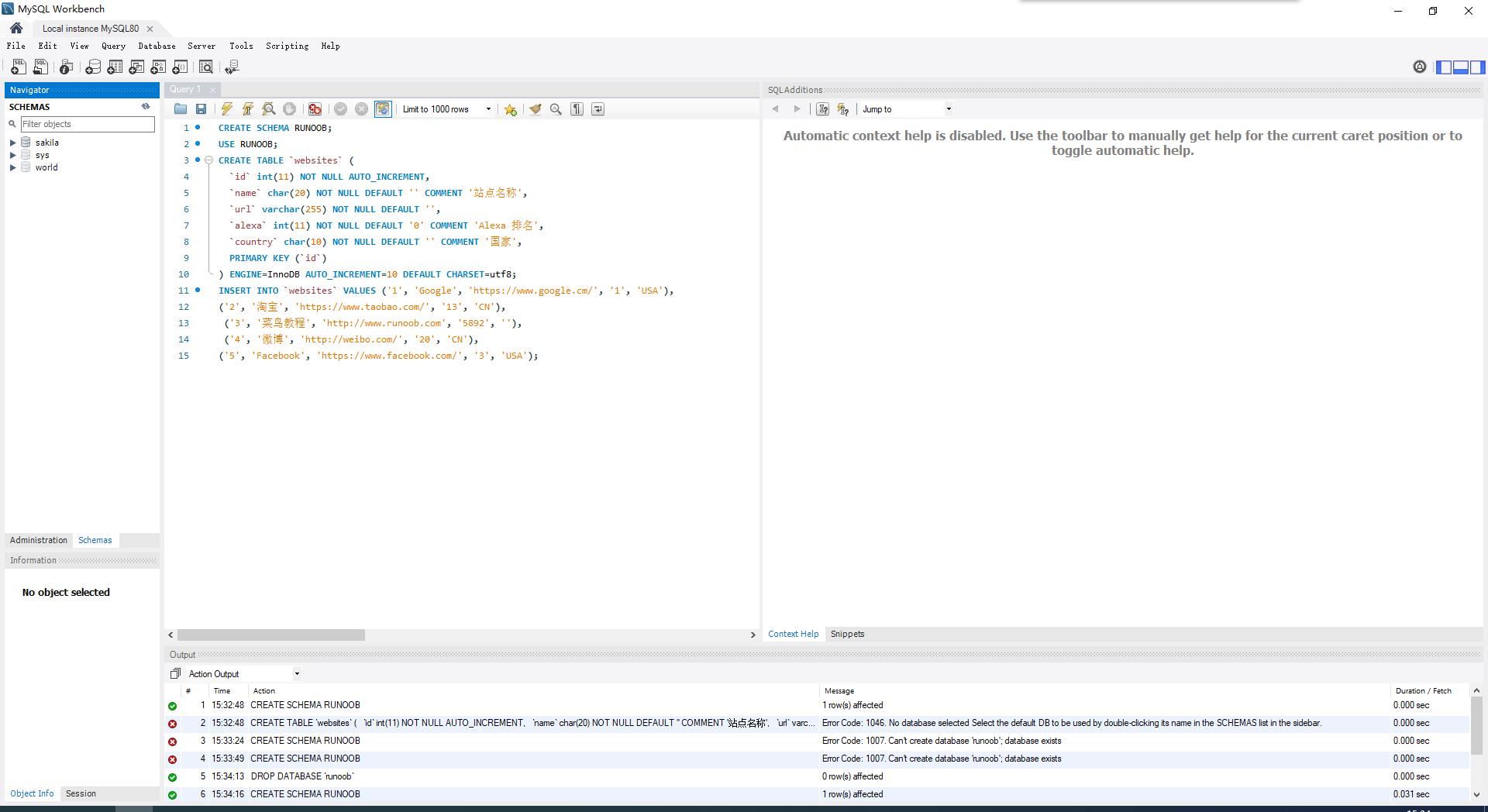Viewport: 1488px width, 812px height.
Task: Expand the world schema
Action: (x=12, y=167)
